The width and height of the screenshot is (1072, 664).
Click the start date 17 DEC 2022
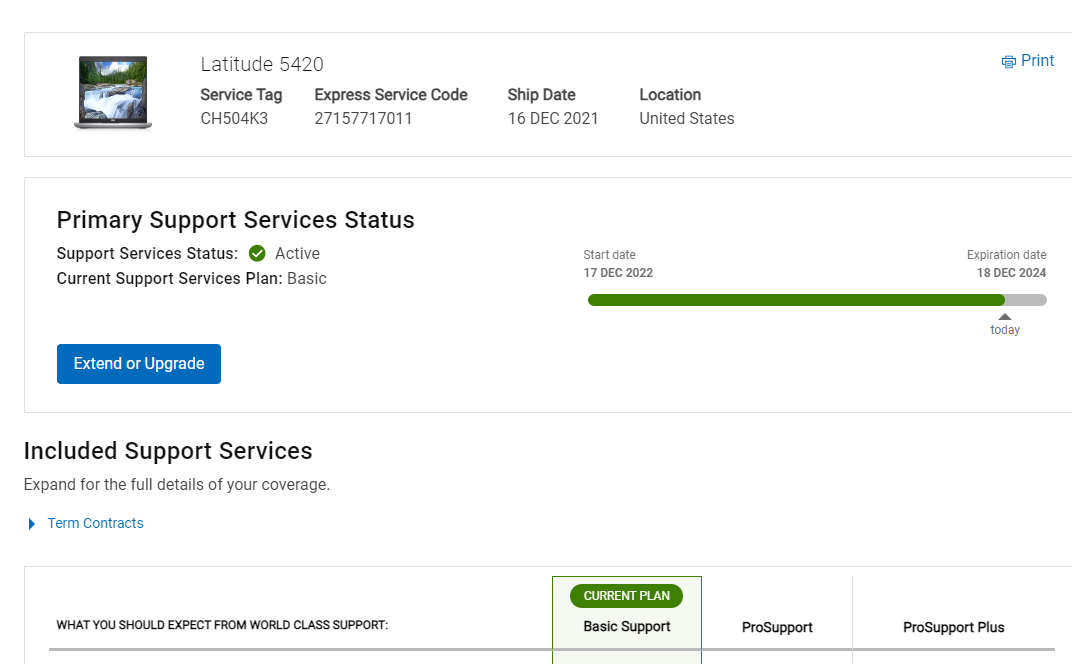pyautogui.click(x=618, y=273)
